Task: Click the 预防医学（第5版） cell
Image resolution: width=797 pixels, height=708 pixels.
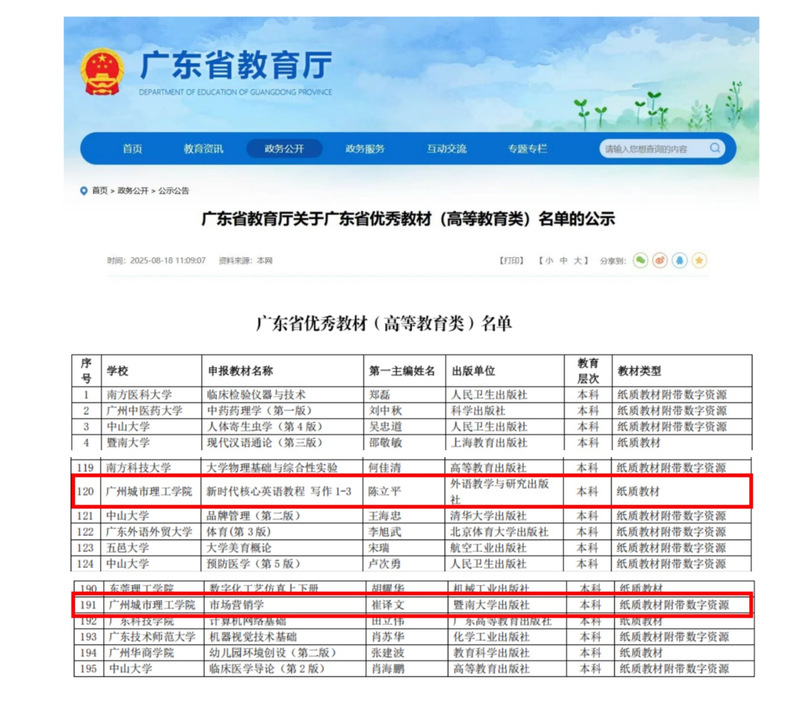Action: pos(254,564)
